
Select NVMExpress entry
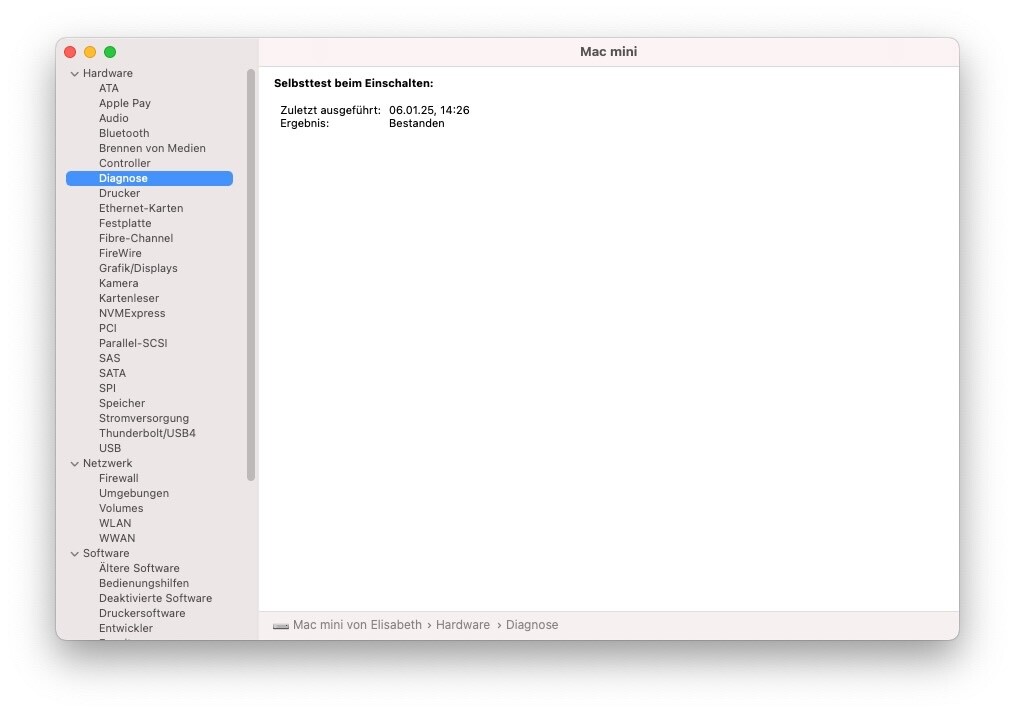click(x=132, y=313)
